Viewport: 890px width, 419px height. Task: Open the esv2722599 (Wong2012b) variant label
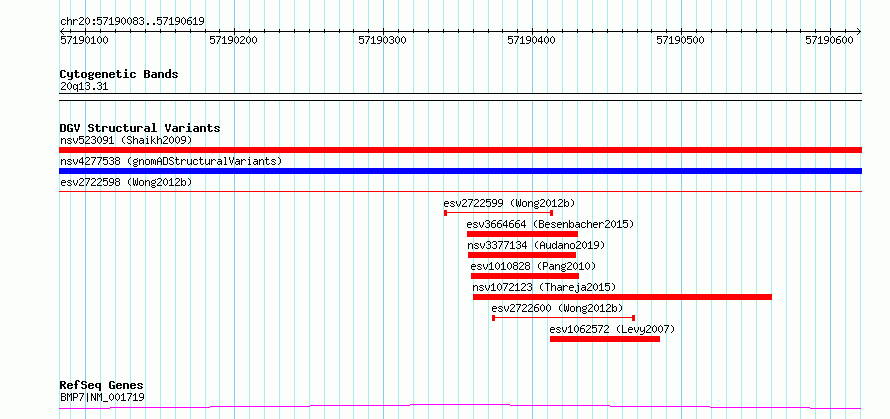(x=510, y=203)
